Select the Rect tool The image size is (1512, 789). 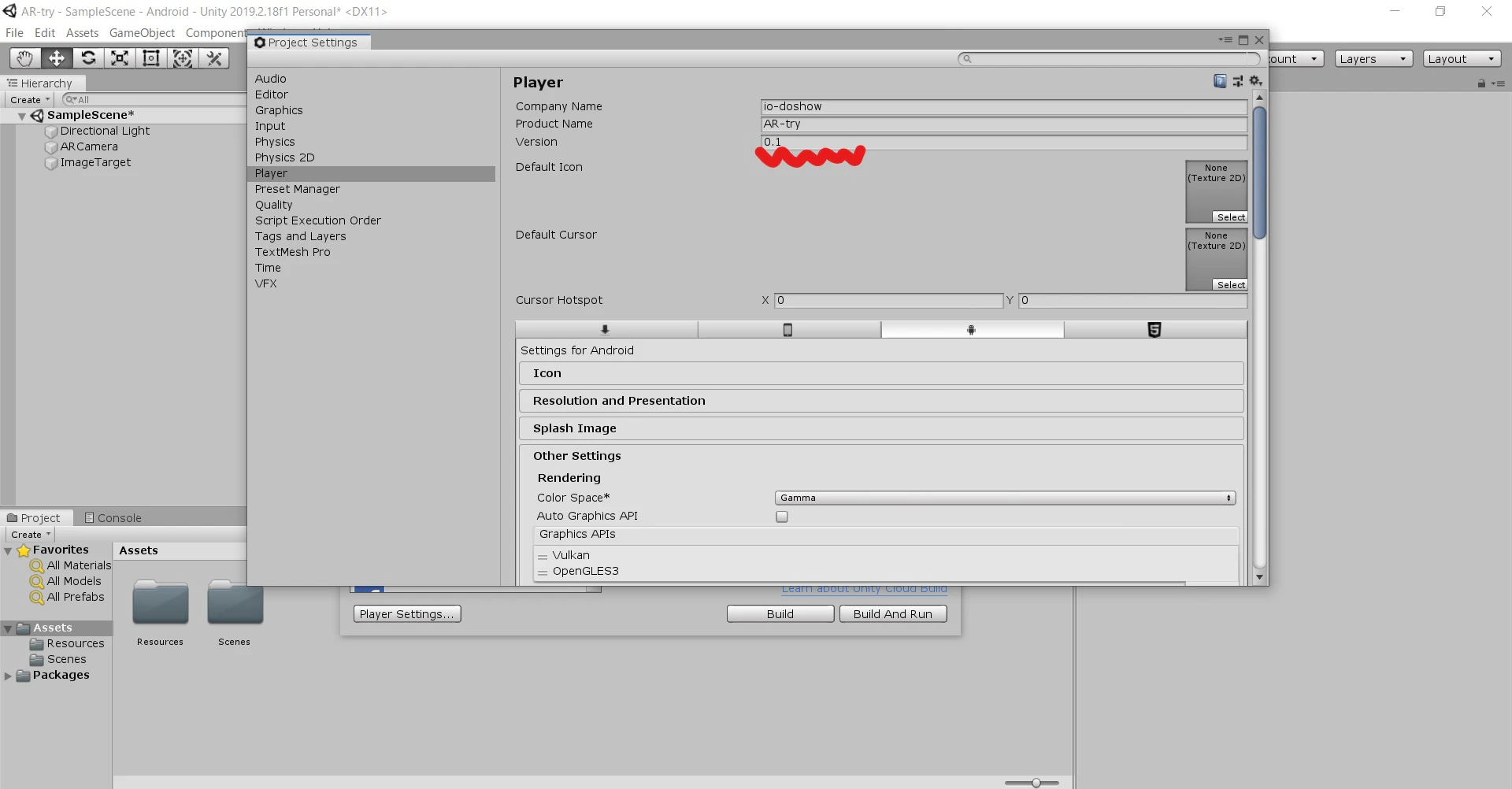tap(151, 58)
